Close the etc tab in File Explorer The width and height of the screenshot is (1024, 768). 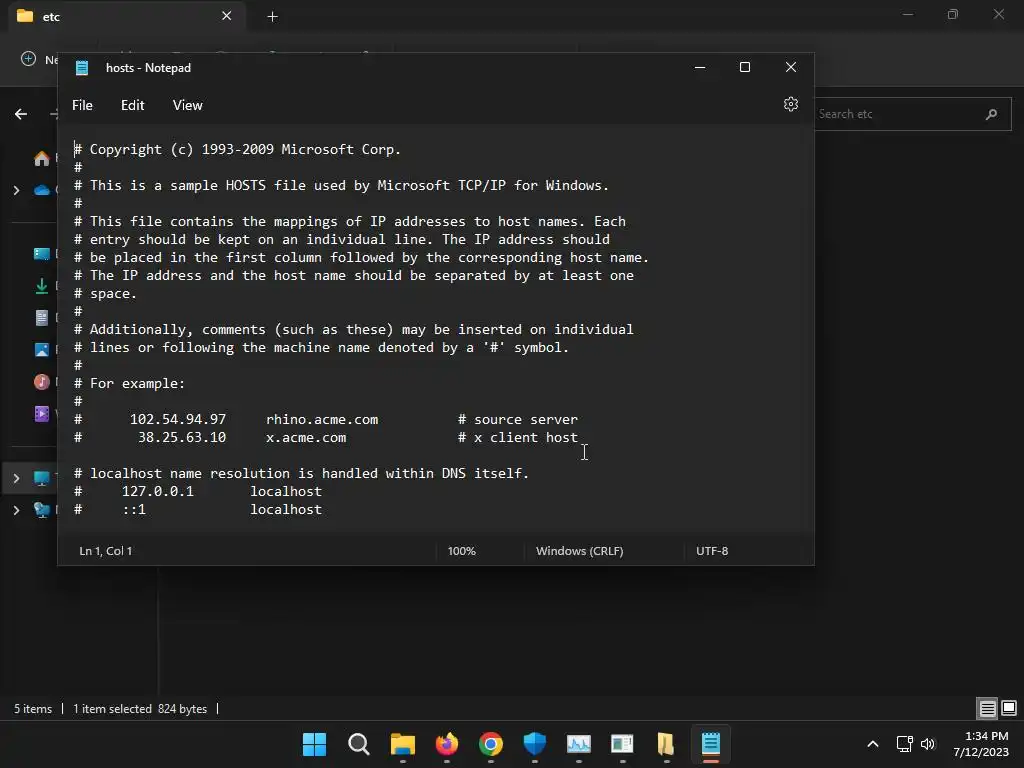tap(227, 16)
